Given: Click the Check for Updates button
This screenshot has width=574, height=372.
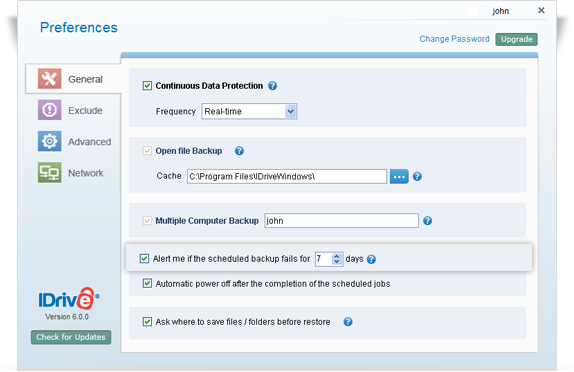Looking at the screenshot, I should point(71,337).
